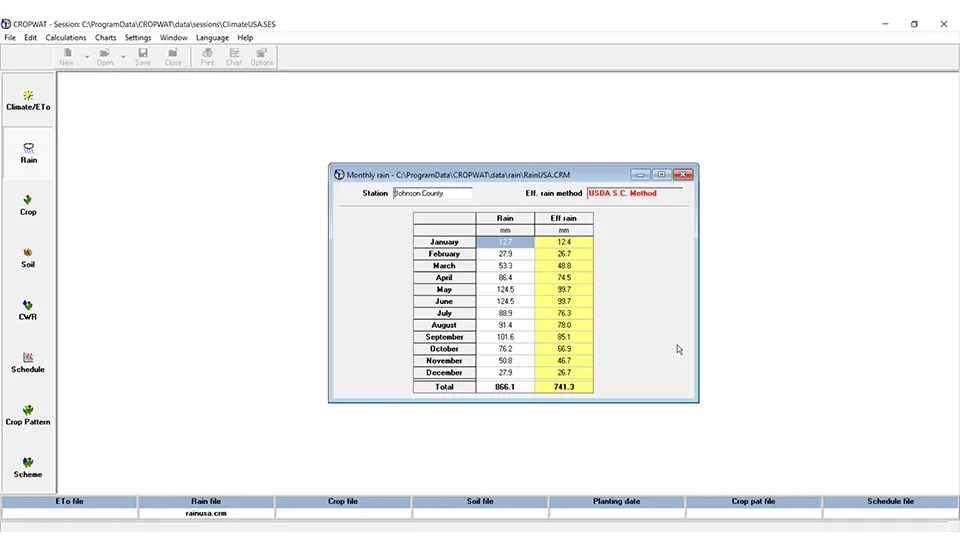Open the Crop module

[28, 205]
